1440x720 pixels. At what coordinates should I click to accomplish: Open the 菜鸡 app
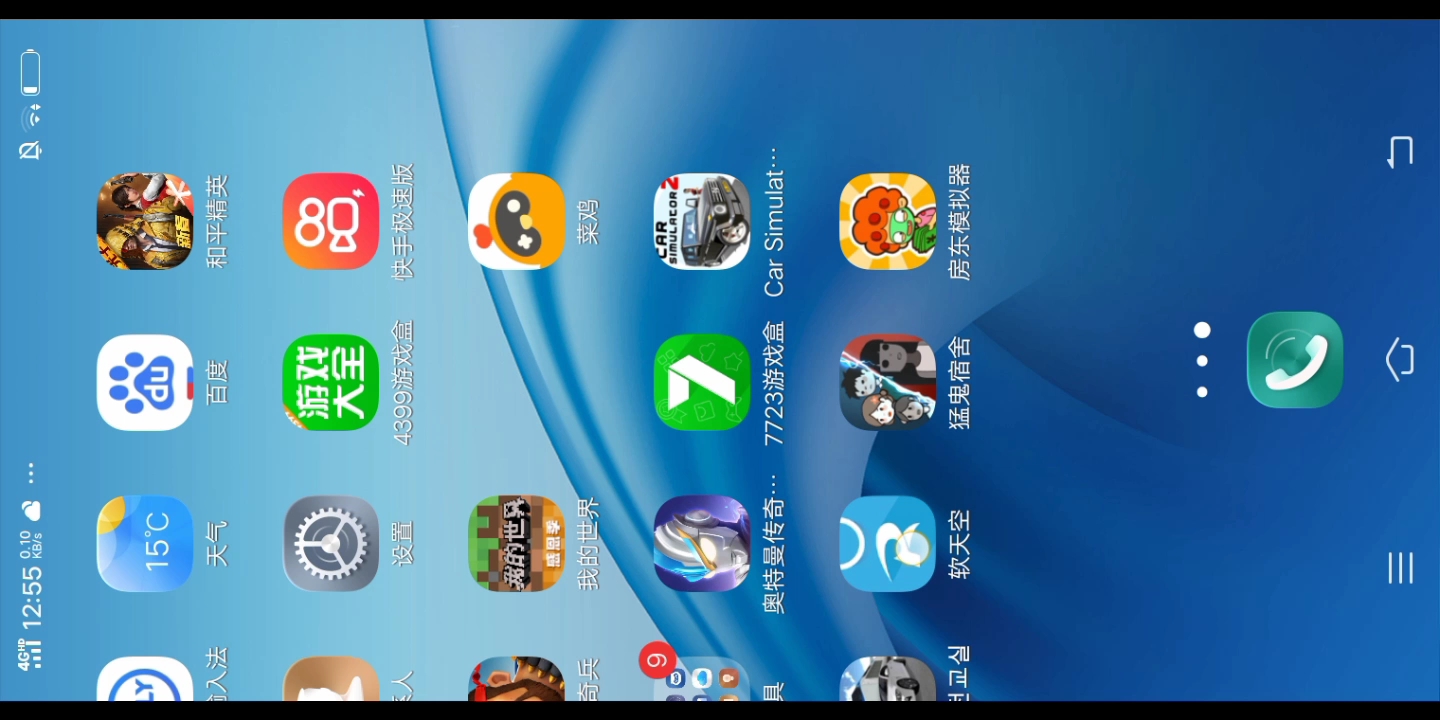click(517, 221)
